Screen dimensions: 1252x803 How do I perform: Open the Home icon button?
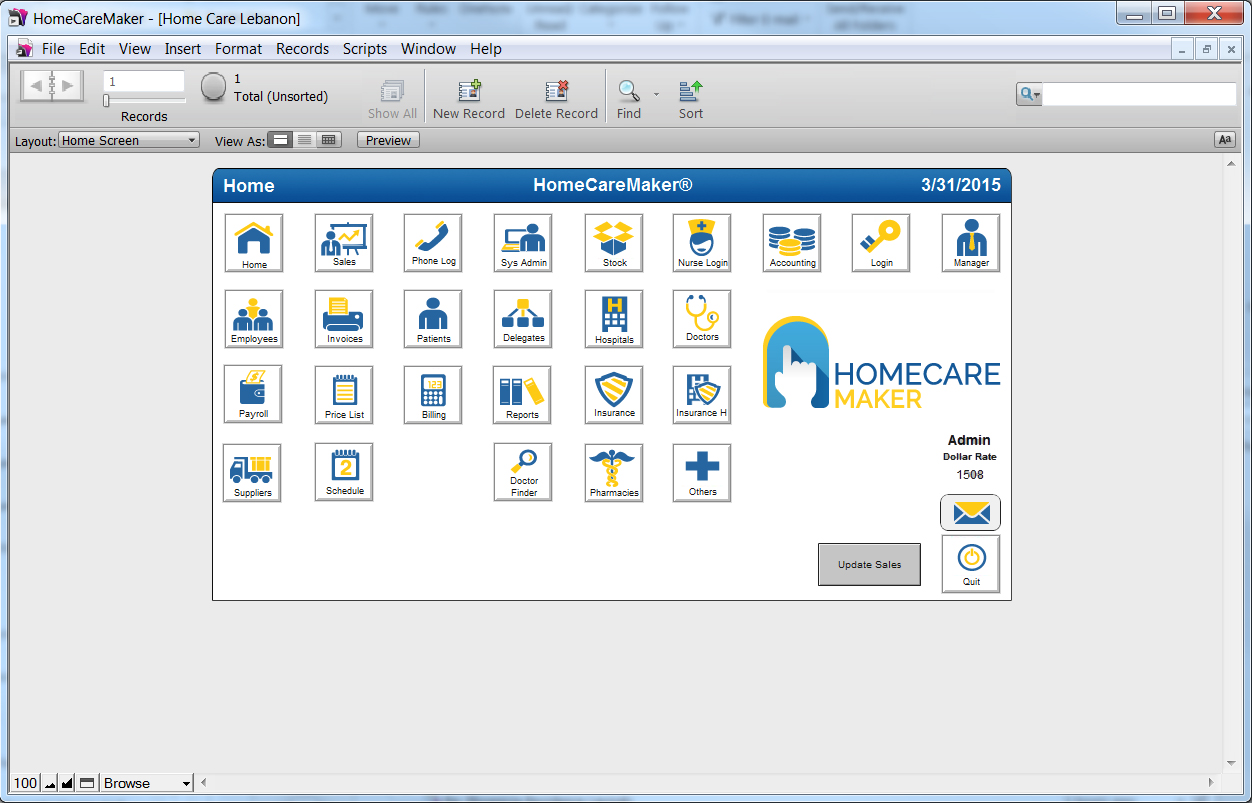click(254, 243)
